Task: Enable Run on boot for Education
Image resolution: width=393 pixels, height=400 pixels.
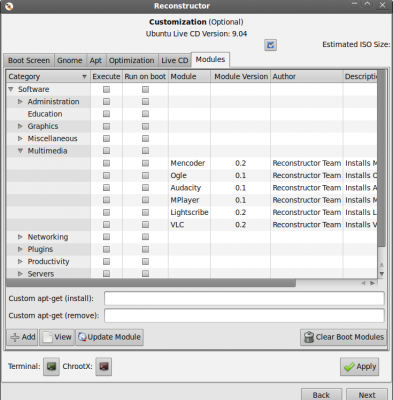Action: tap(145, 114)
